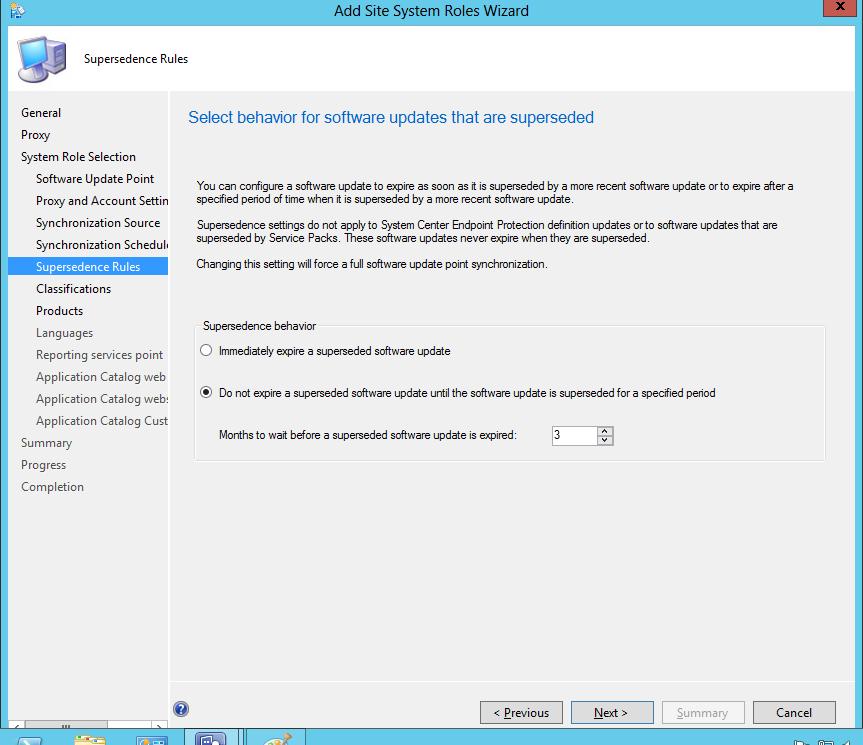Click Completion in the wizard sidebar
Screen dimensions: 863x745
[x=52, y=487]
